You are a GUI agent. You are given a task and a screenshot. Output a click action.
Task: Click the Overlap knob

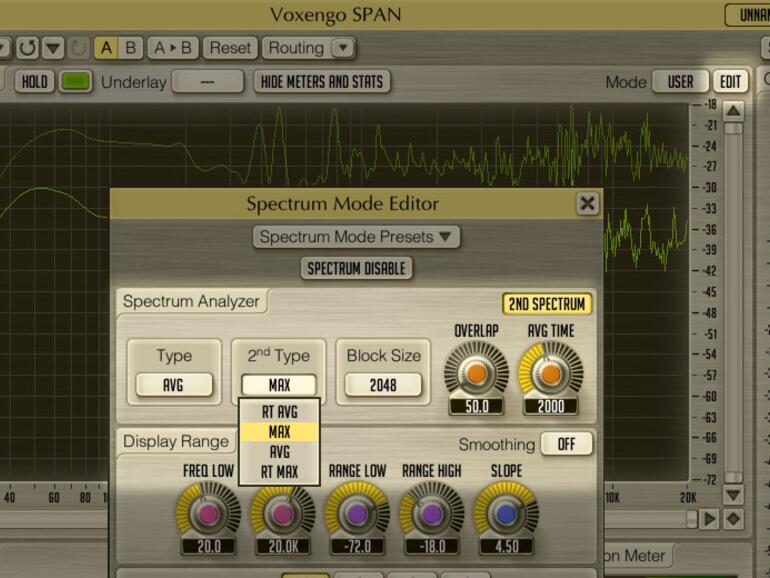click(x=475, y=372)
